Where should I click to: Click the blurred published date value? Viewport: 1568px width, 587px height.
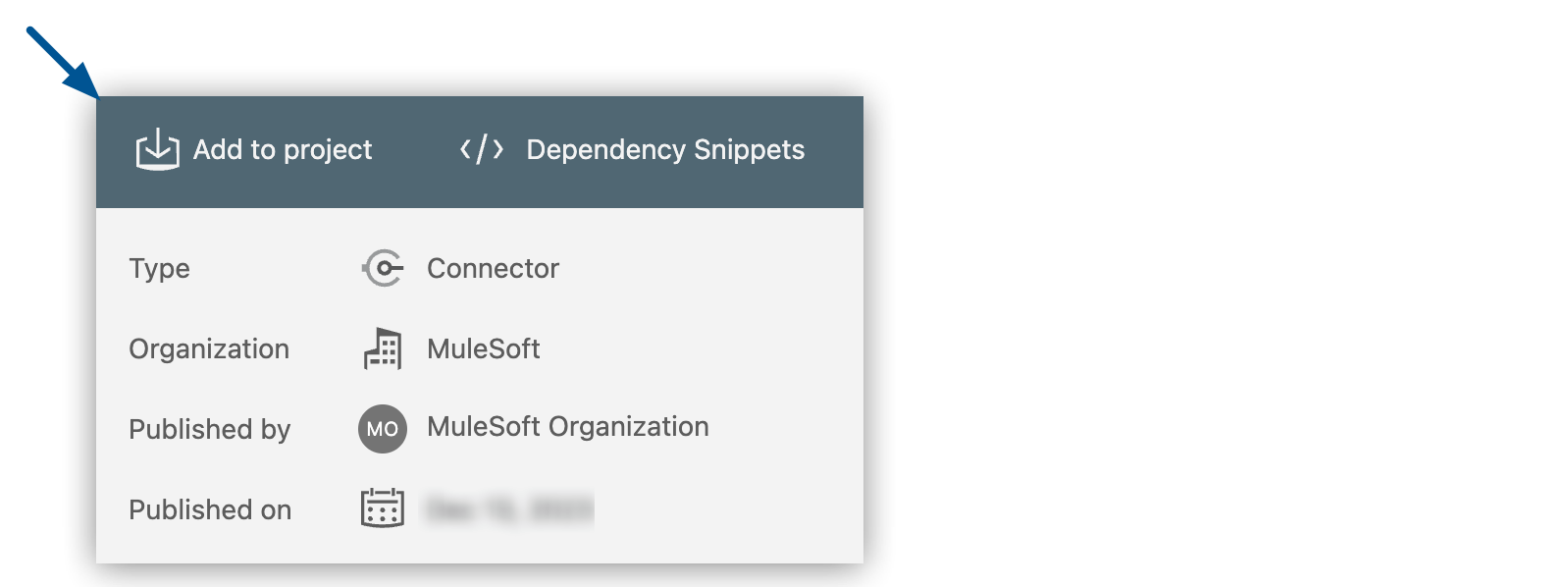[x=507, y=508]
